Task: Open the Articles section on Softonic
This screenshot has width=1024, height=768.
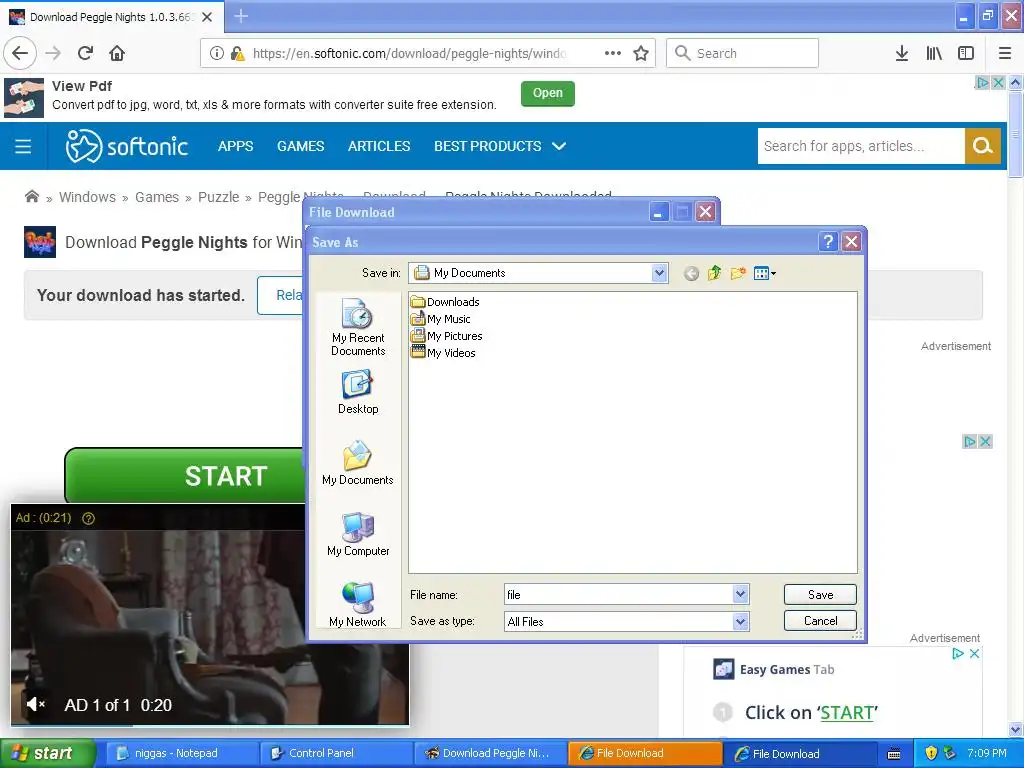Action: pyautogui.click(x=379, y=146)
